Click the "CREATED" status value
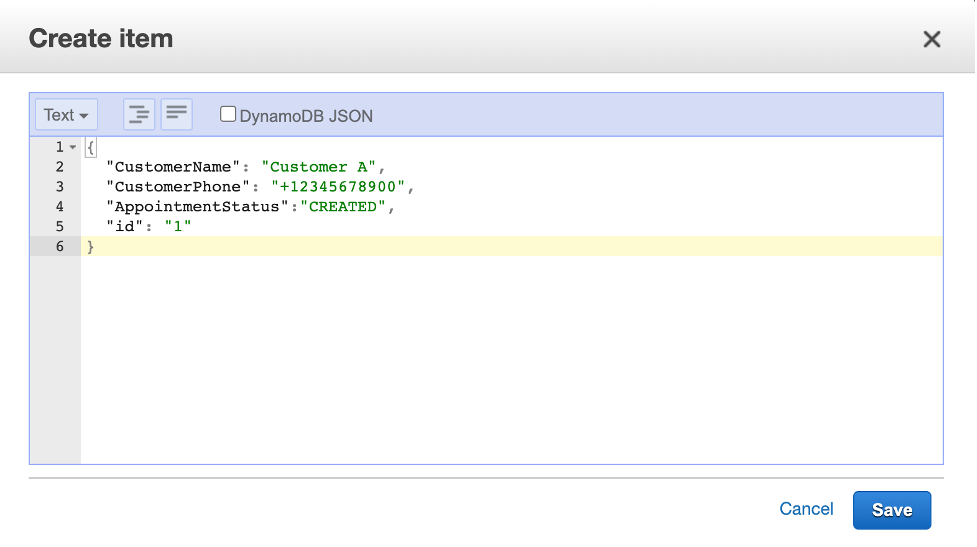 click(x=343, y=207)
